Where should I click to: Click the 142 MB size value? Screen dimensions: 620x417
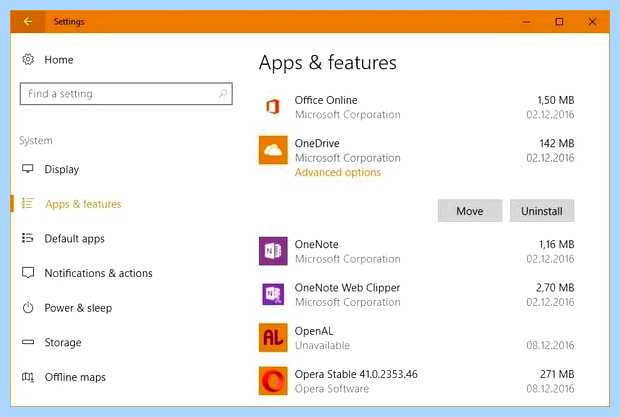[557, 143]
